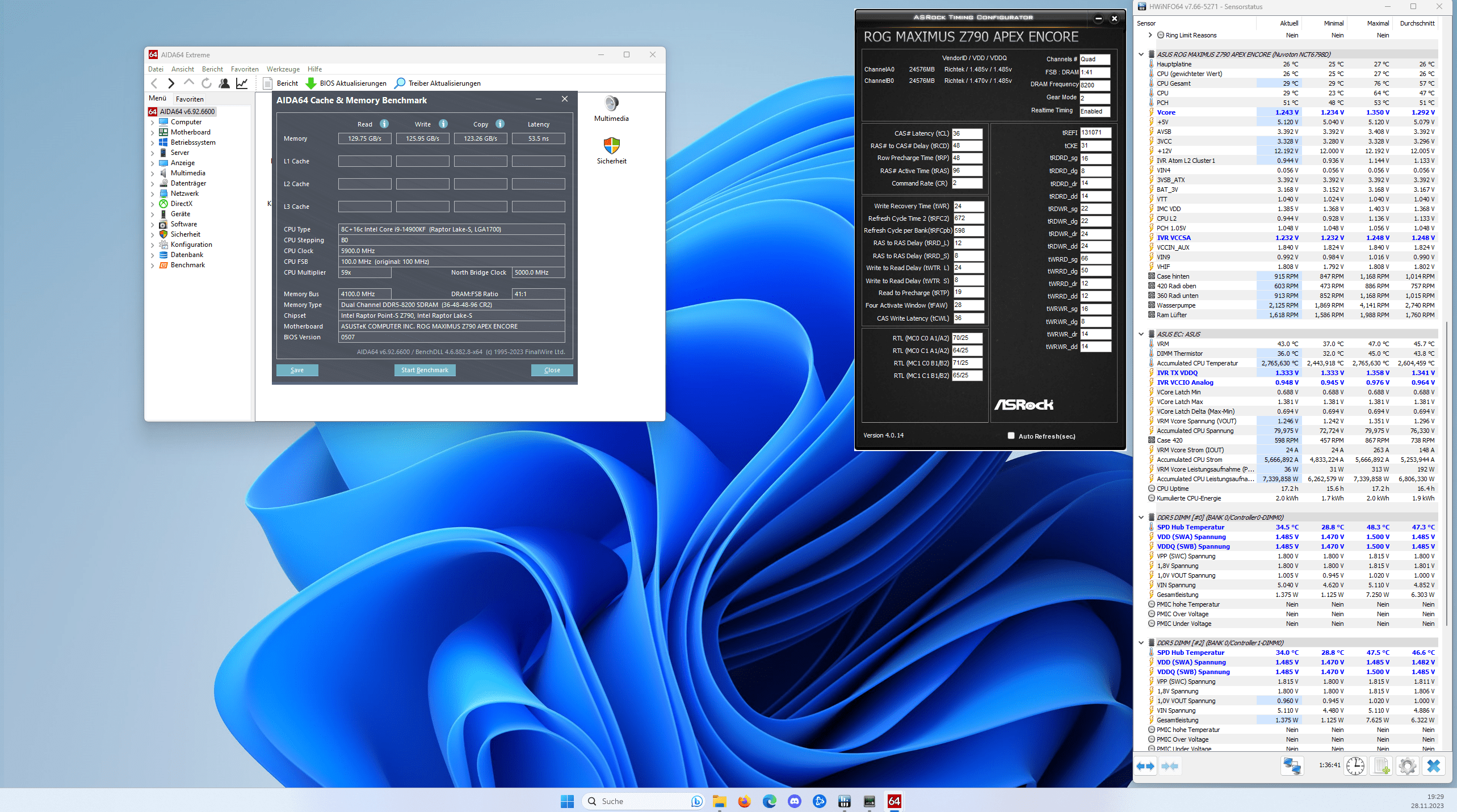Open Datei menu
This screenshot has width=1457, height=812.
pos(156,69)
